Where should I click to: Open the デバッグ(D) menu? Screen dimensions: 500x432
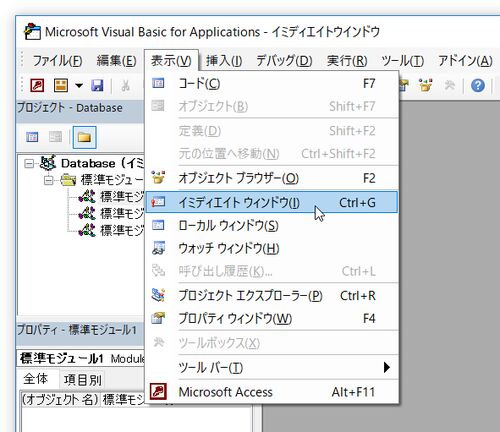coord(284,61)
